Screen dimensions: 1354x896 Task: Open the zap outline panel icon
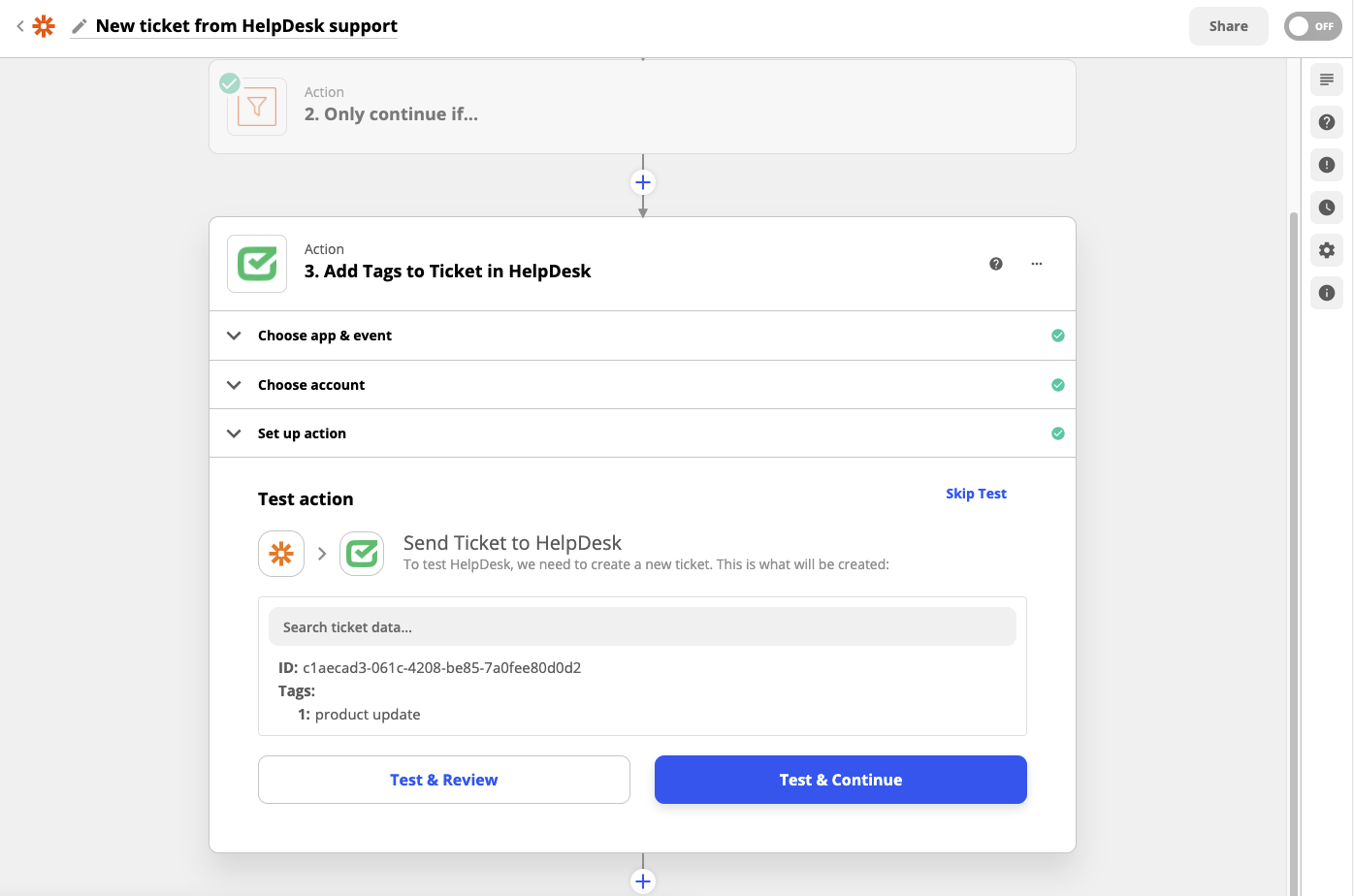click(1327, 80)
